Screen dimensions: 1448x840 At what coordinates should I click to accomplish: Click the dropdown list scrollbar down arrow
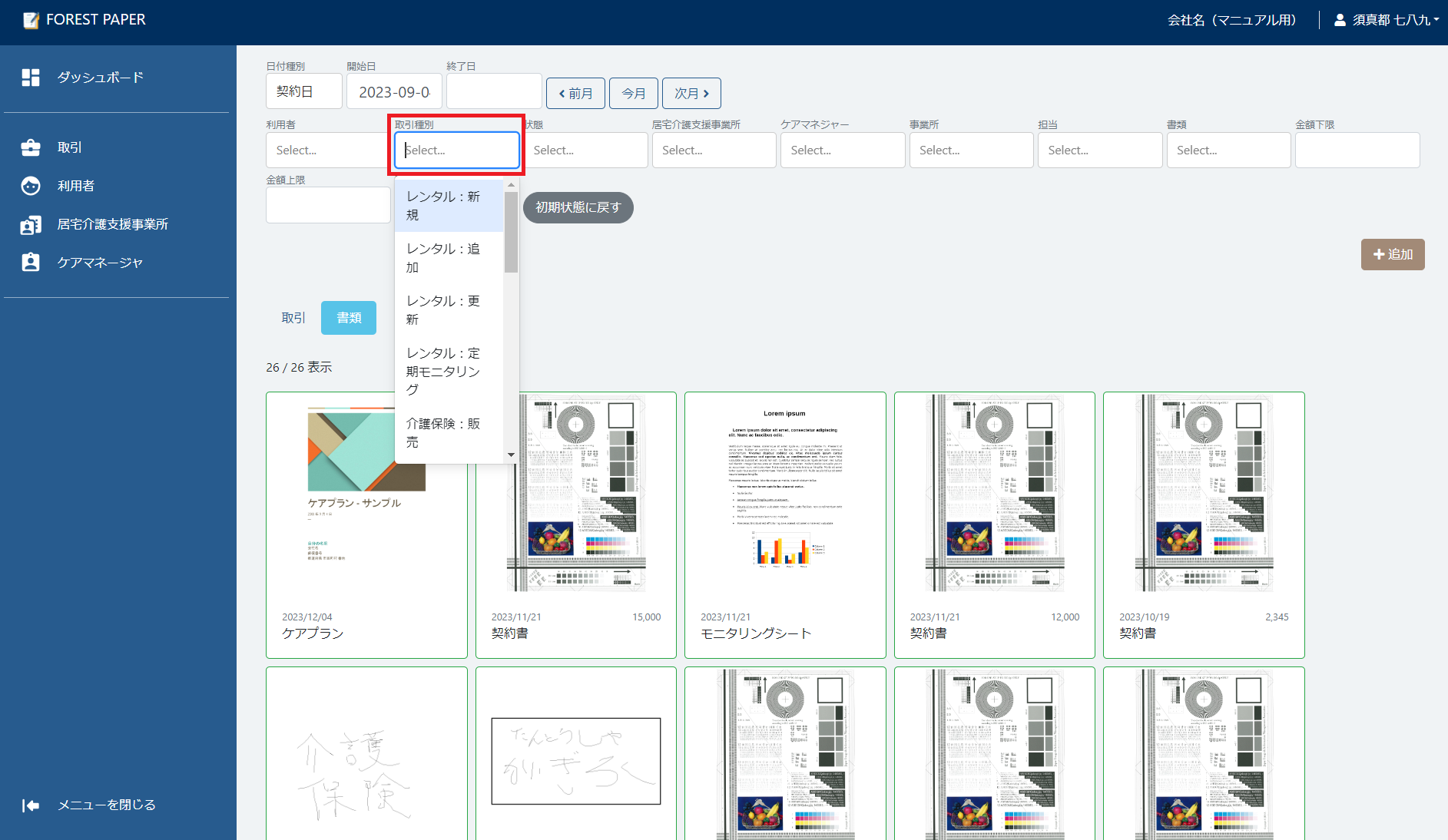511,455
